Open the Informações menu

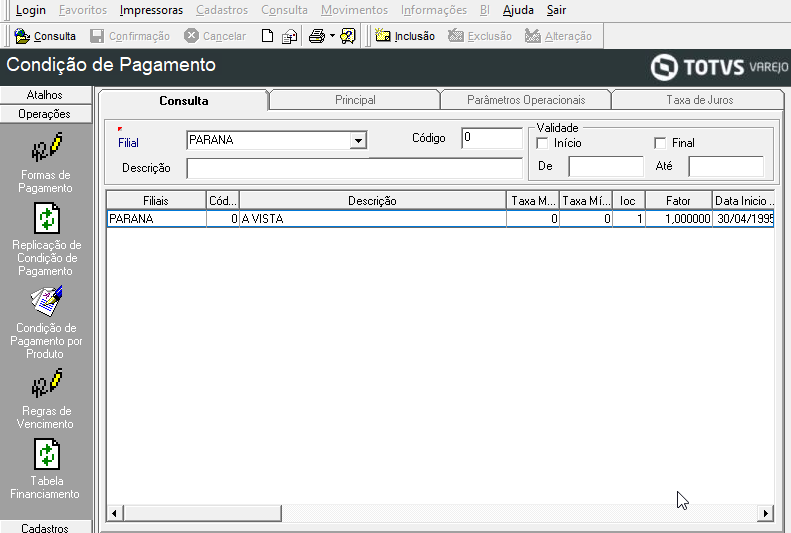point(434,10)
